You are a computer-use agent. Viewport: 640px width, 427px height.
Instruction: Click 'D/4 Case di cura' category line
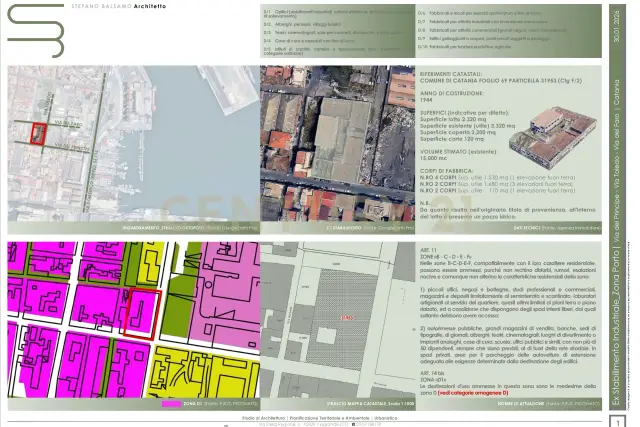tap(309, 41)
